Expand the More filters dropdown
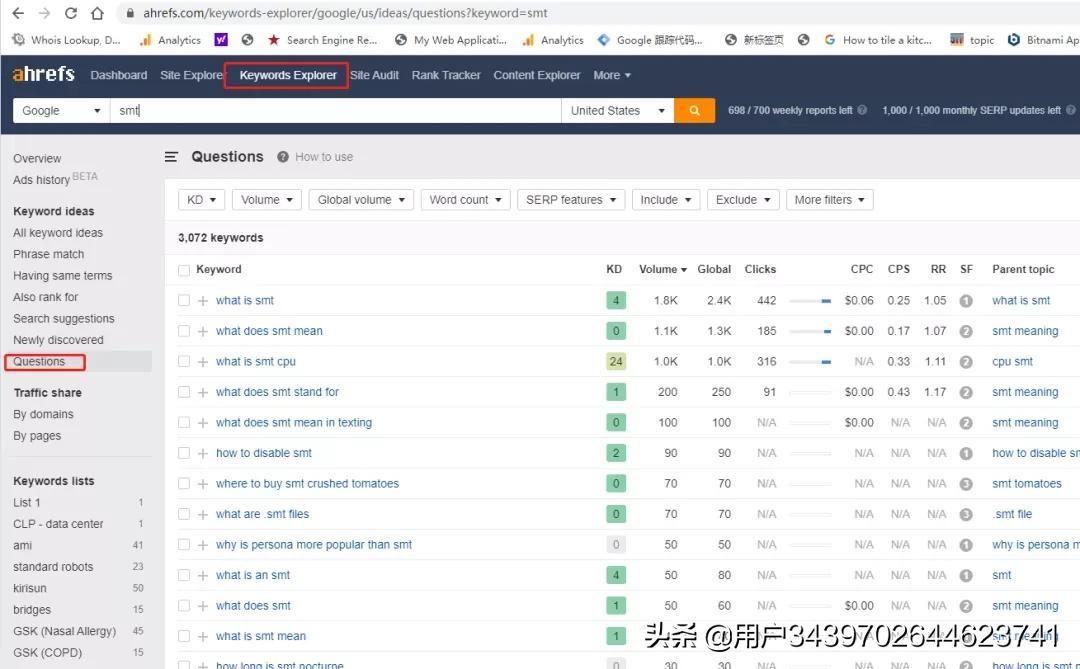This screenshot has width=1080, height=669. [829, 200]
